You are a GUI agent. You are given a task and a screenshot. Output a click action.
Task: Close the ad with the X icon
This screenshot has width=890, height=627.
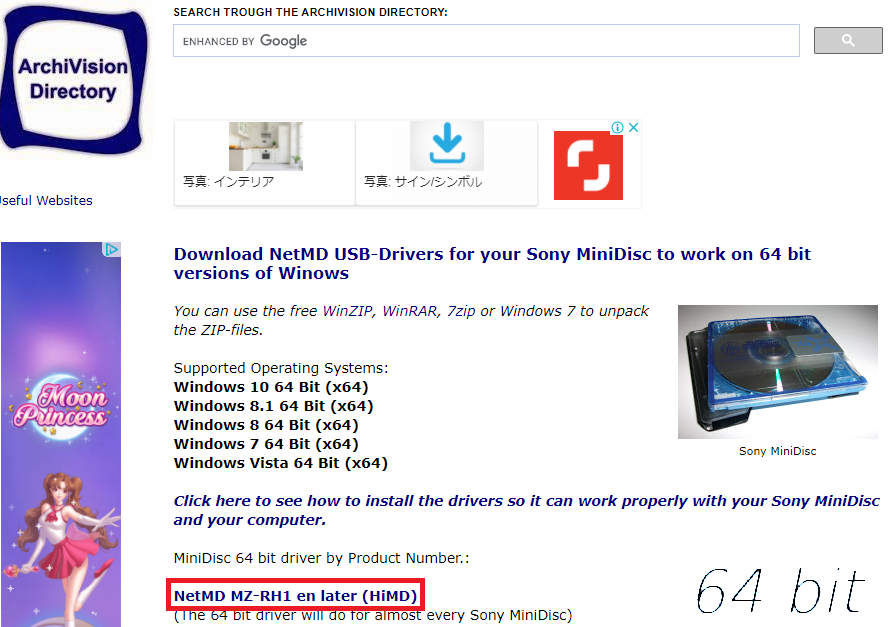coord(633,127)
